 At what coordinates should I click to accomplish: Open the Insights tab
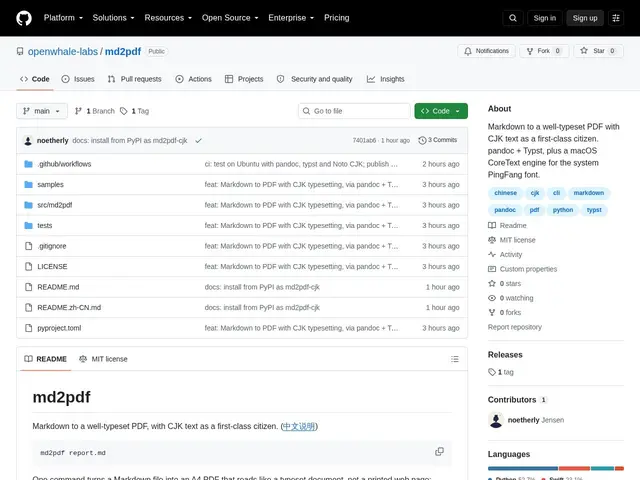[386, 79]
